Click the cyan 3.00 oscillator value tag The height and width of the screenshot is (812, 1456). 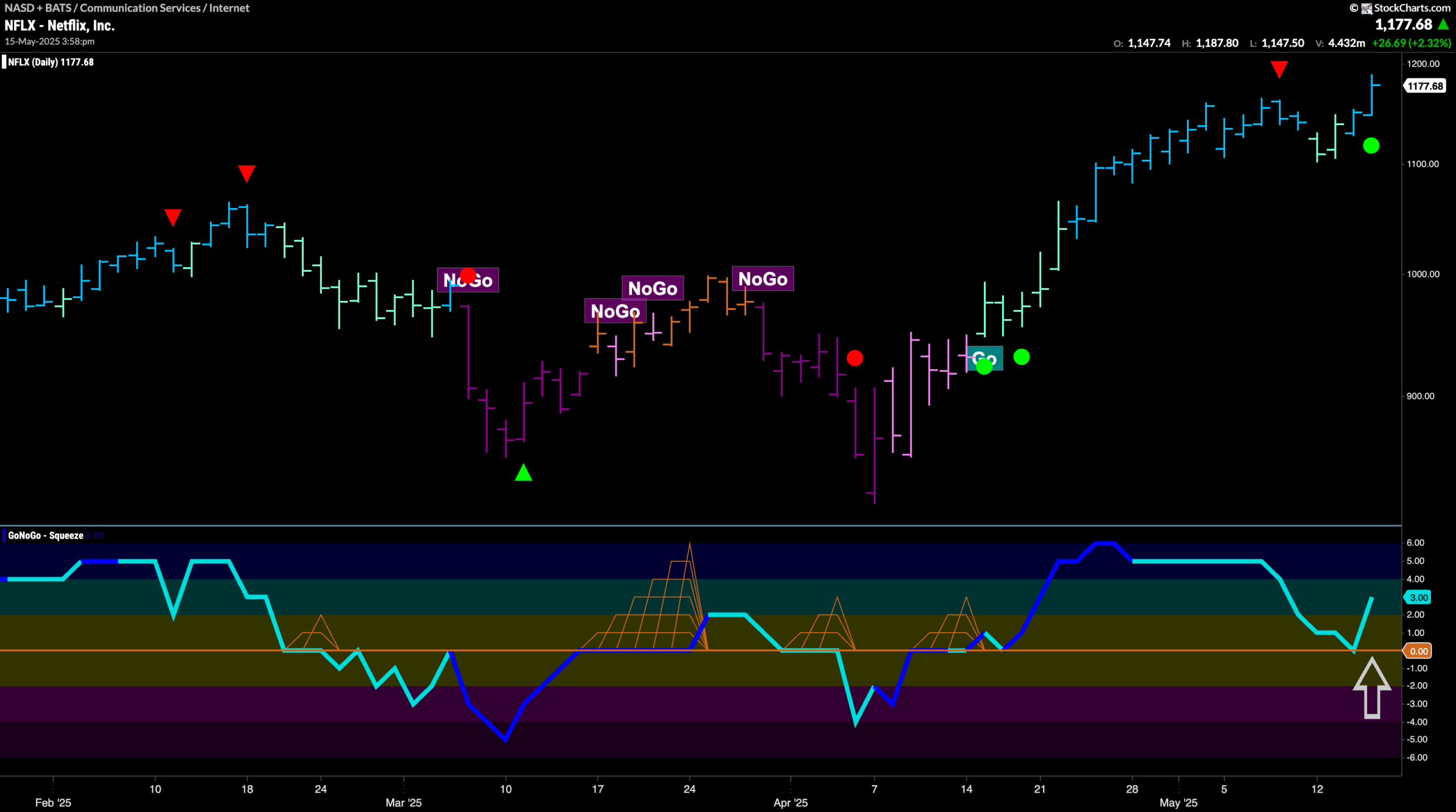(1418, 597)
